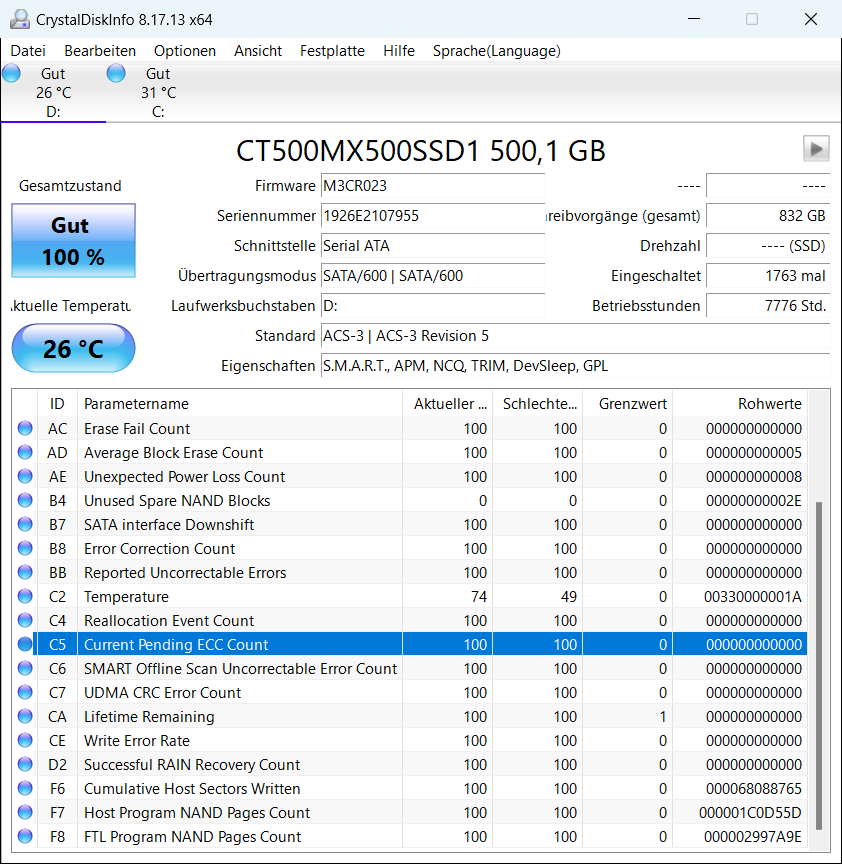842x864 pixels.
Task: Click the status orb for Error Correction Count
Action: pos(25,548)
